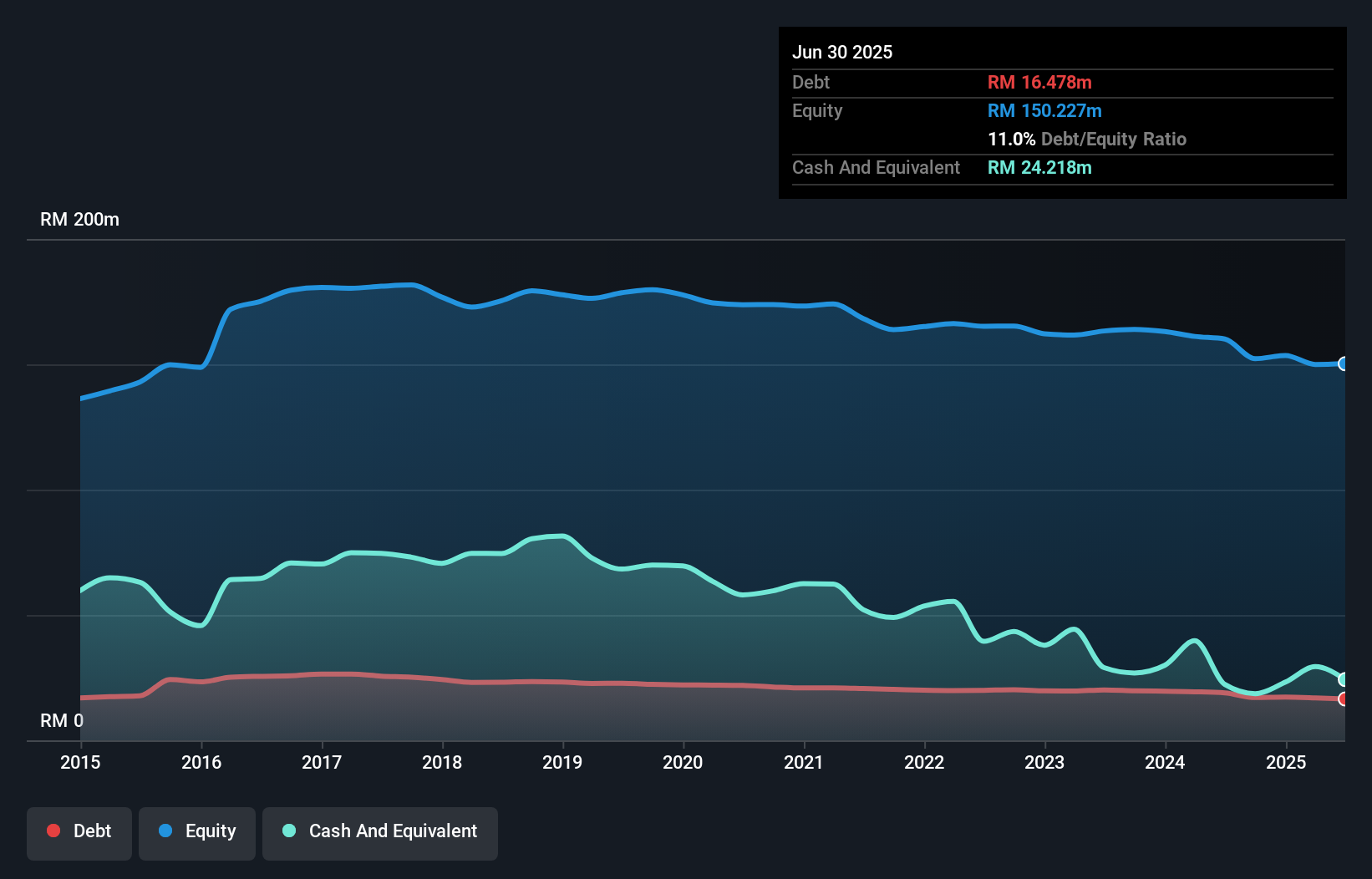Click the RM 150.227m Equity value
This screenshot has width=1372, height=879.
1044,110
